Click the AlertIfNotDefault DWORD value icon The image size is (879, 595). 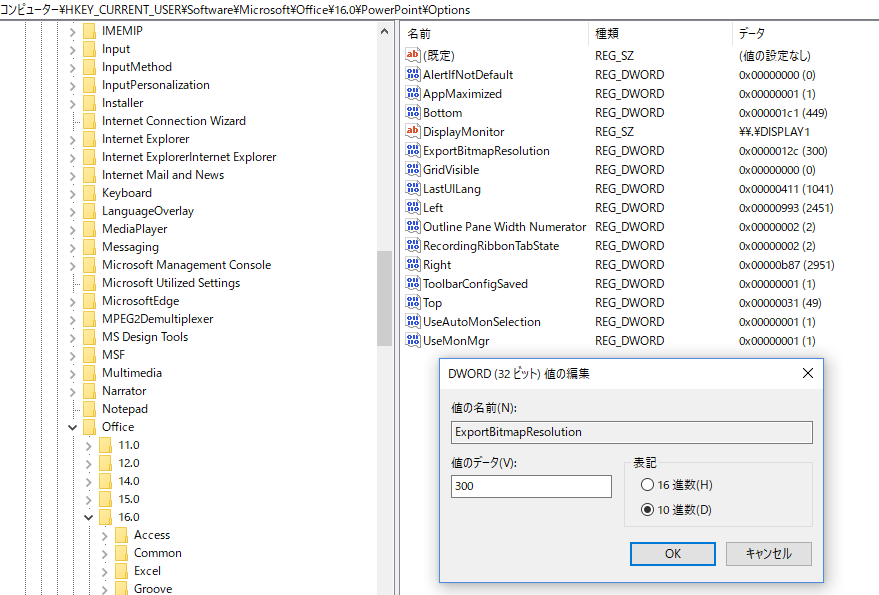coord(413,74)
